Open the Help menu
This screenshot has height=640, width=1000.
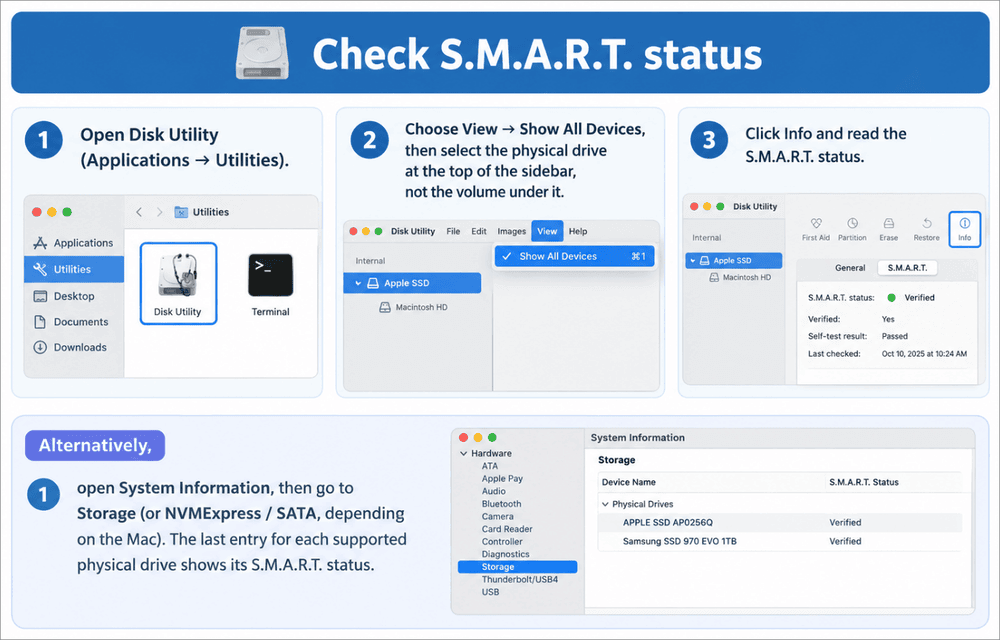coord(578,231)
